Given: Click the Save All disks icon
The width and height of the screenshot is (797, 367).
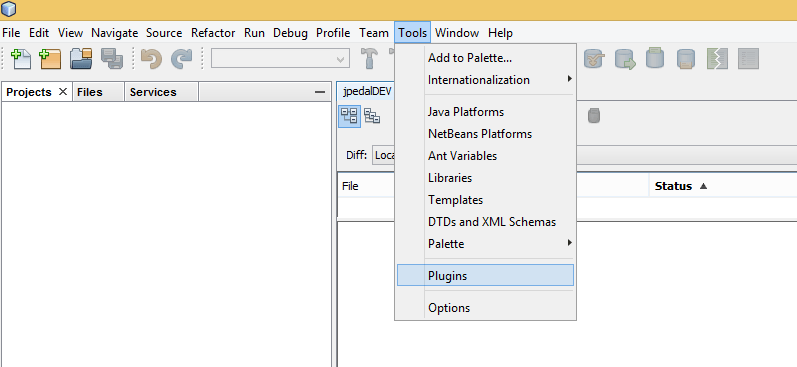Looking at the screenshot, I should (111, 58).
